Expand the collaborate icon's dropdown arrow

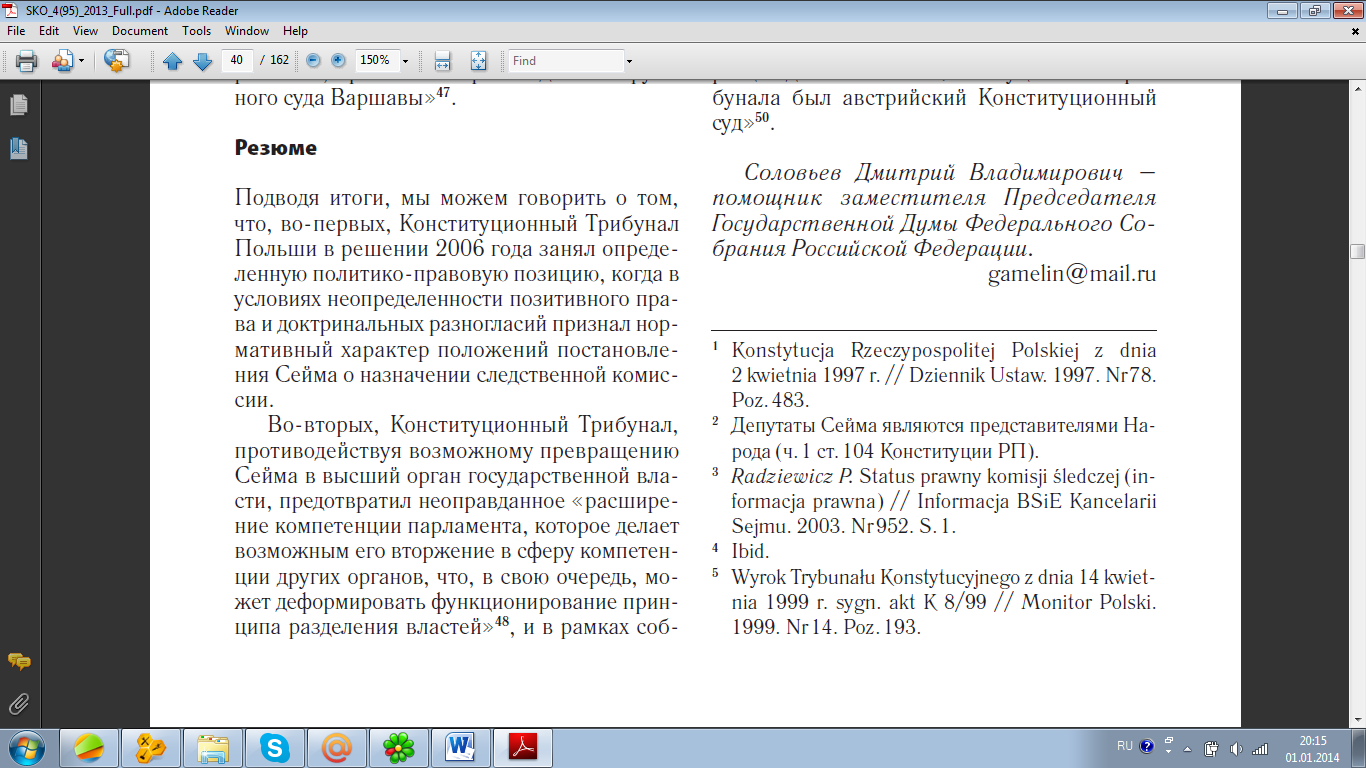(81, 61)
